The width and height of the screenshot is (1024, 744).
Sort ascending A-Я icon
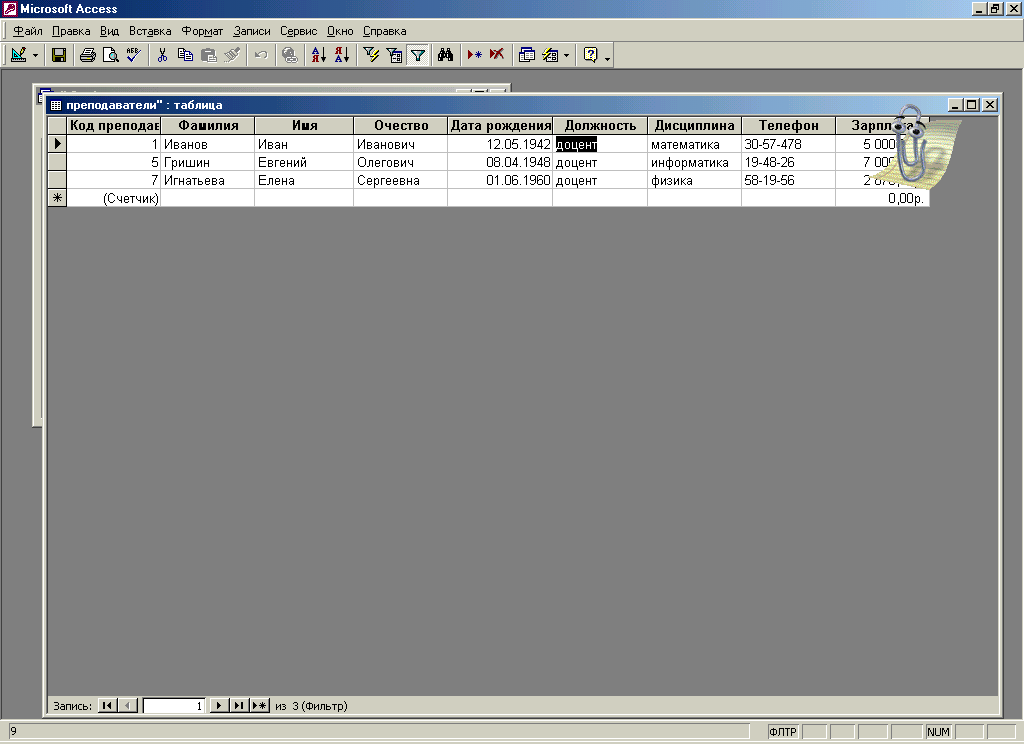coord(318,55)
